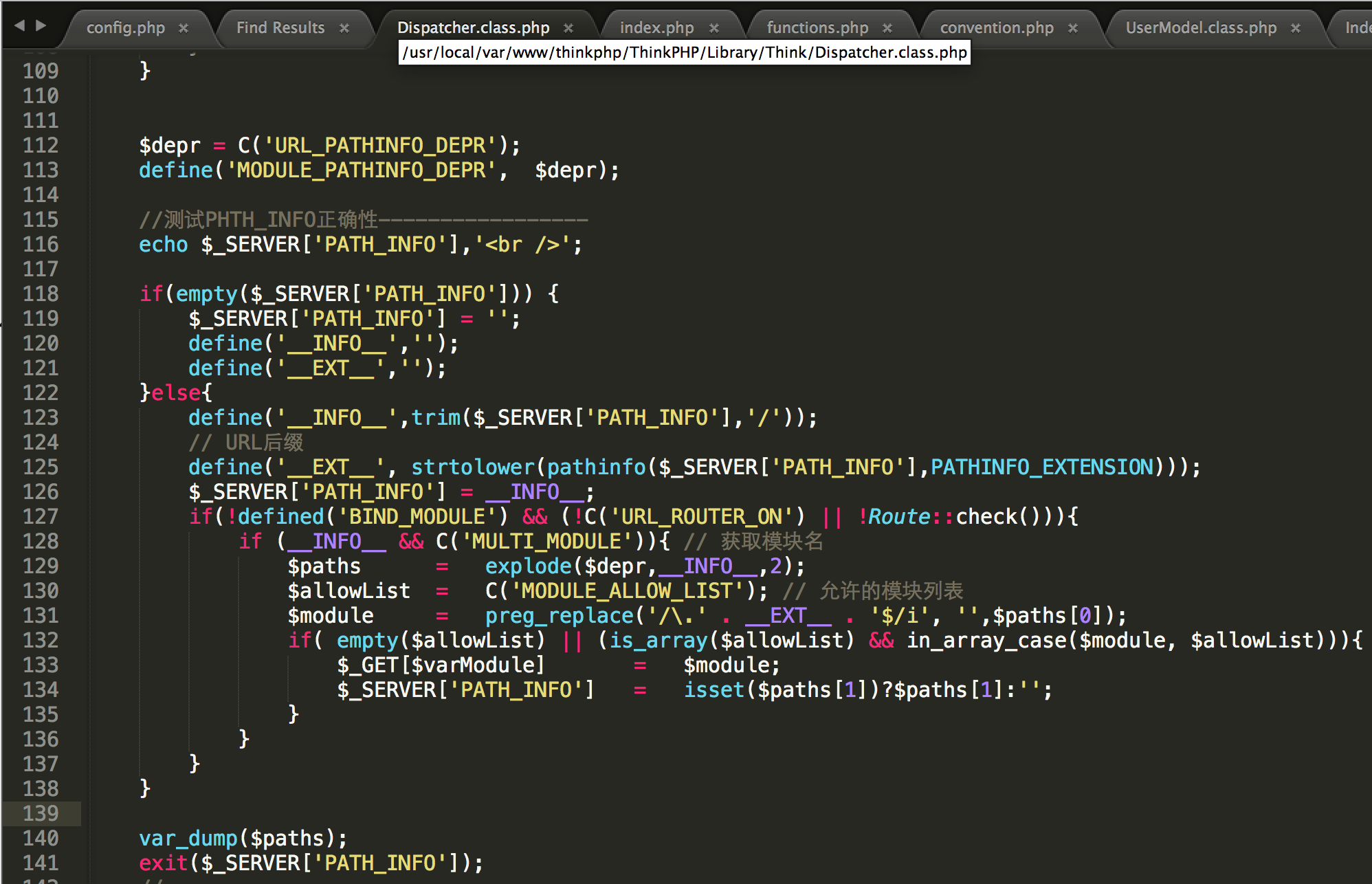Close the Dispatcher.class.php tab

point(568,28)
